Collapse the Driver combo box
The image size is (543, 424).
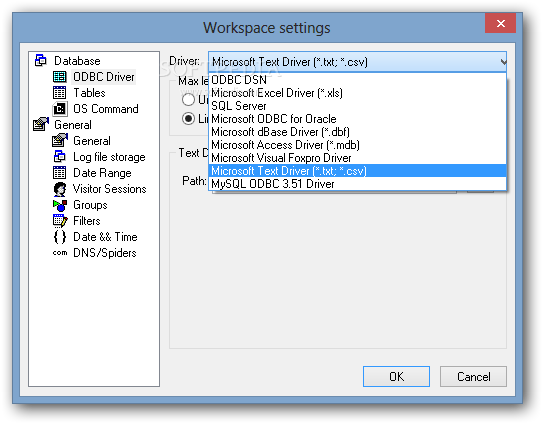pos(503,62)
